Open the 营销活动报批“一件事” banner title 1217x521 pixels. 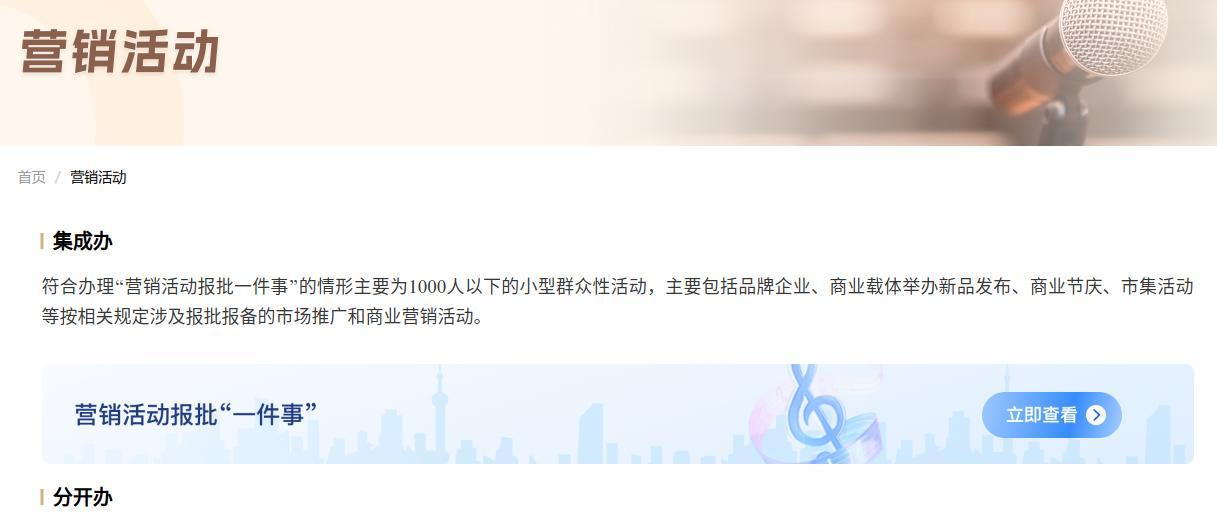click(x=196, y=414)
